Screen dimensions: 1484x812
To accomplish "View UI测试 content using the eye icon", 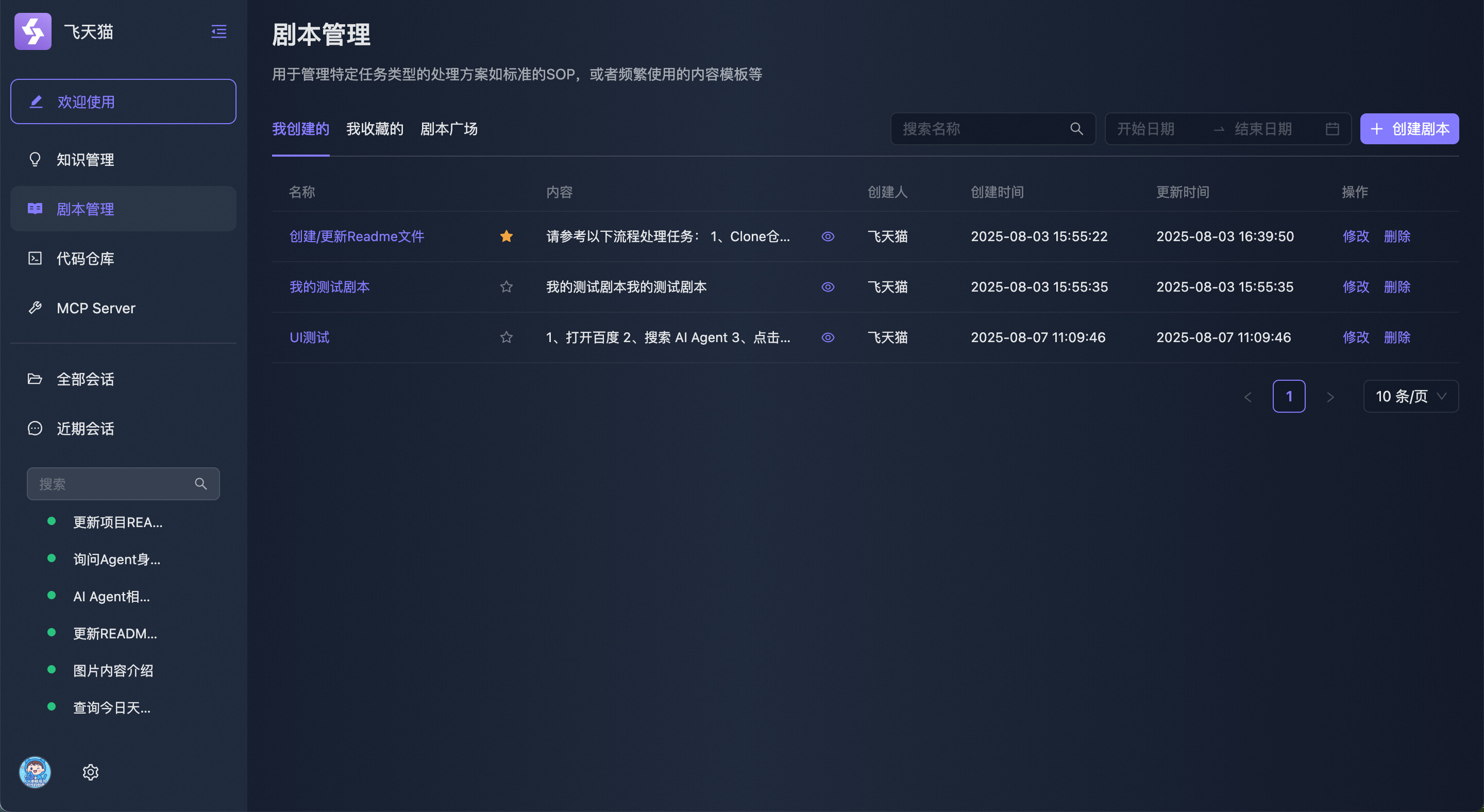I will [x=827, y=337].
